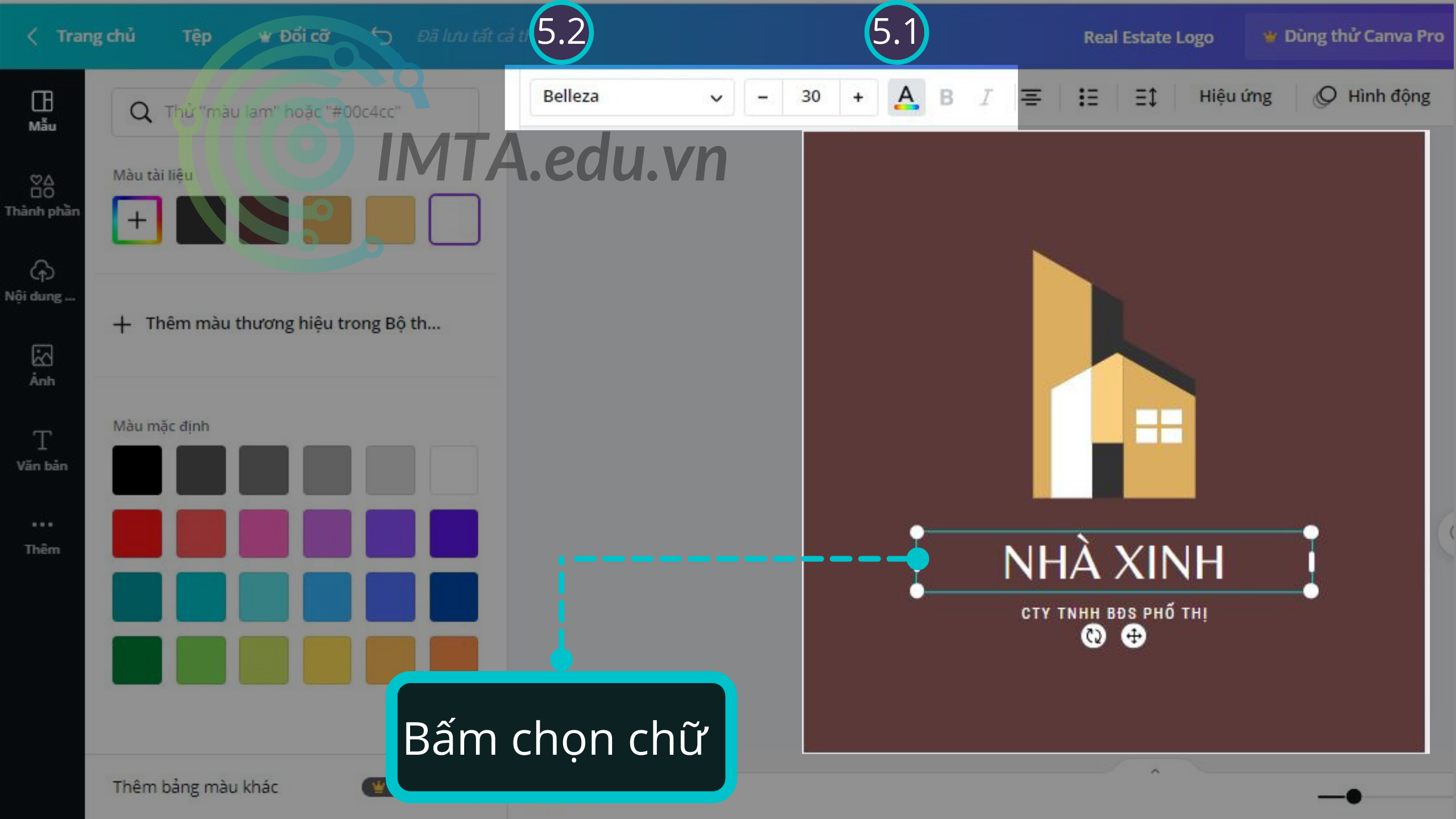Click the rotate handle below the text
The width and height of the screenshot is (1456, 819).
point(1093,636)
